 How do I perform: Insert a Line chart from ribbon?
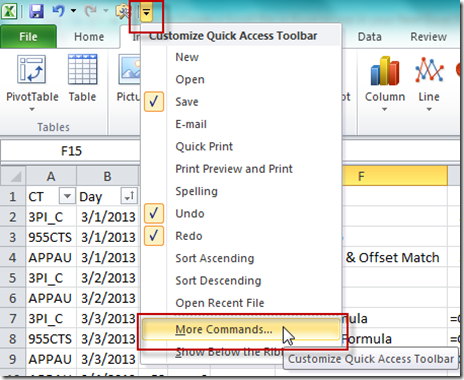429,70
